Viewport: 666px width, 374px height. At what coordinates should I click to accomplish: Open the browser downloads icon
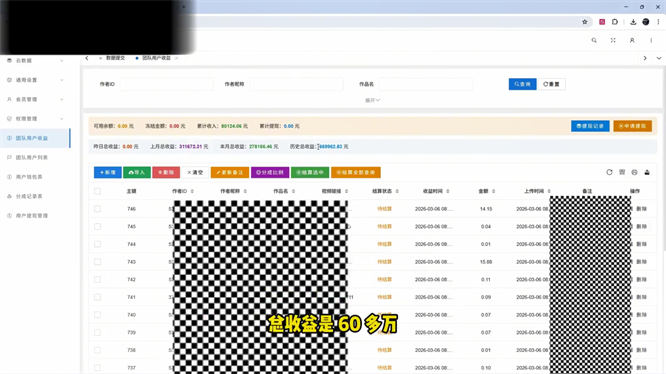633,22
